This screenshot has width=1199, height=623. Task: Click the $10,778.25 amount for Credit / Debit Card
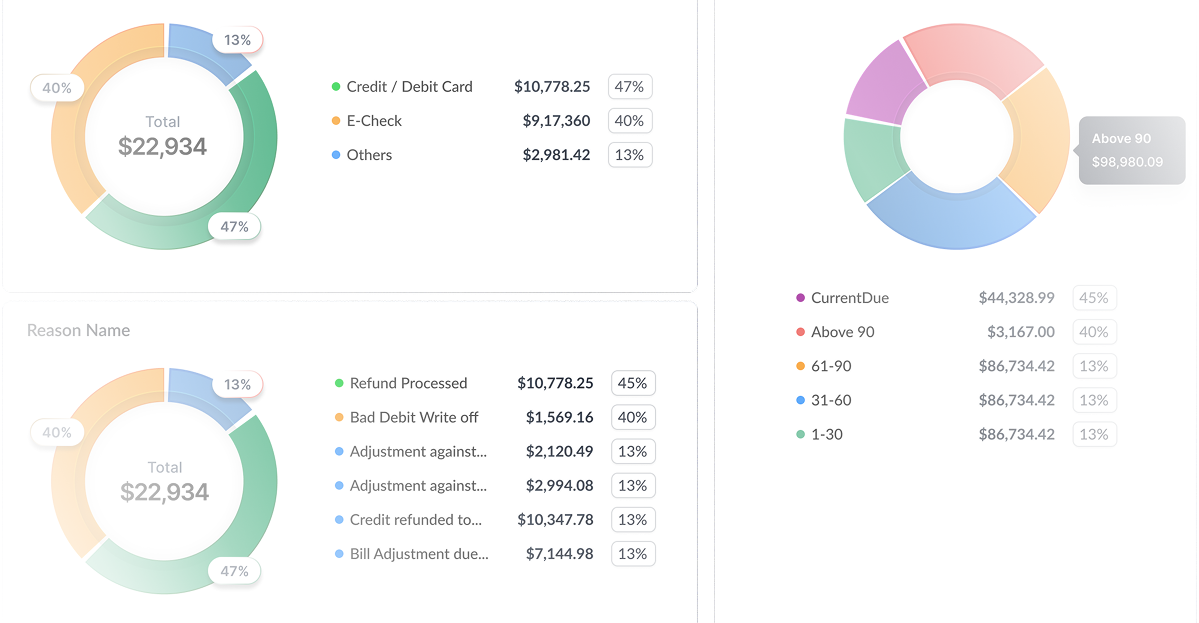pos(552,87)
